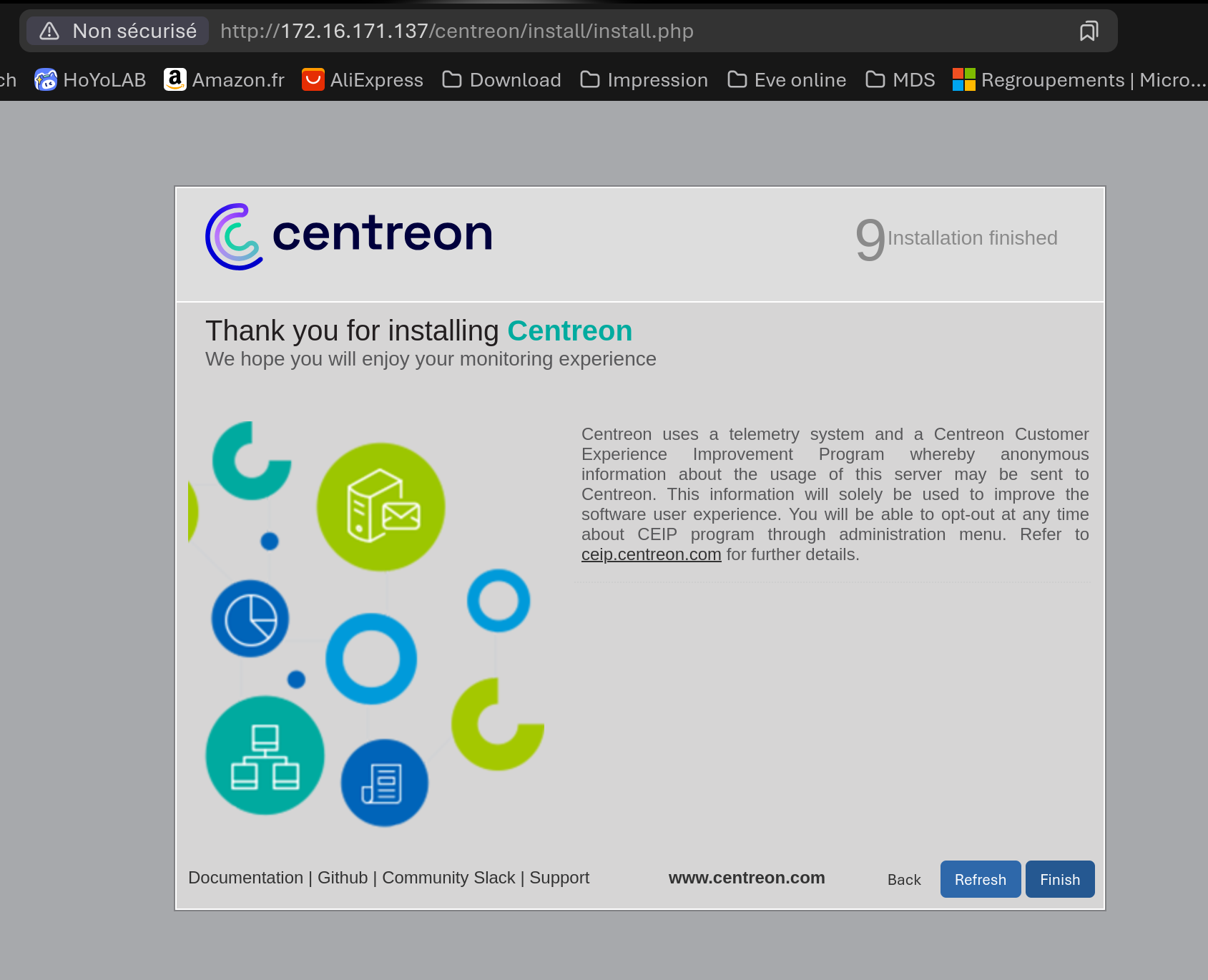The height and width of the screenshot is (980, 1208).
Task: Click the Finish button
Action: [1060, 879]
